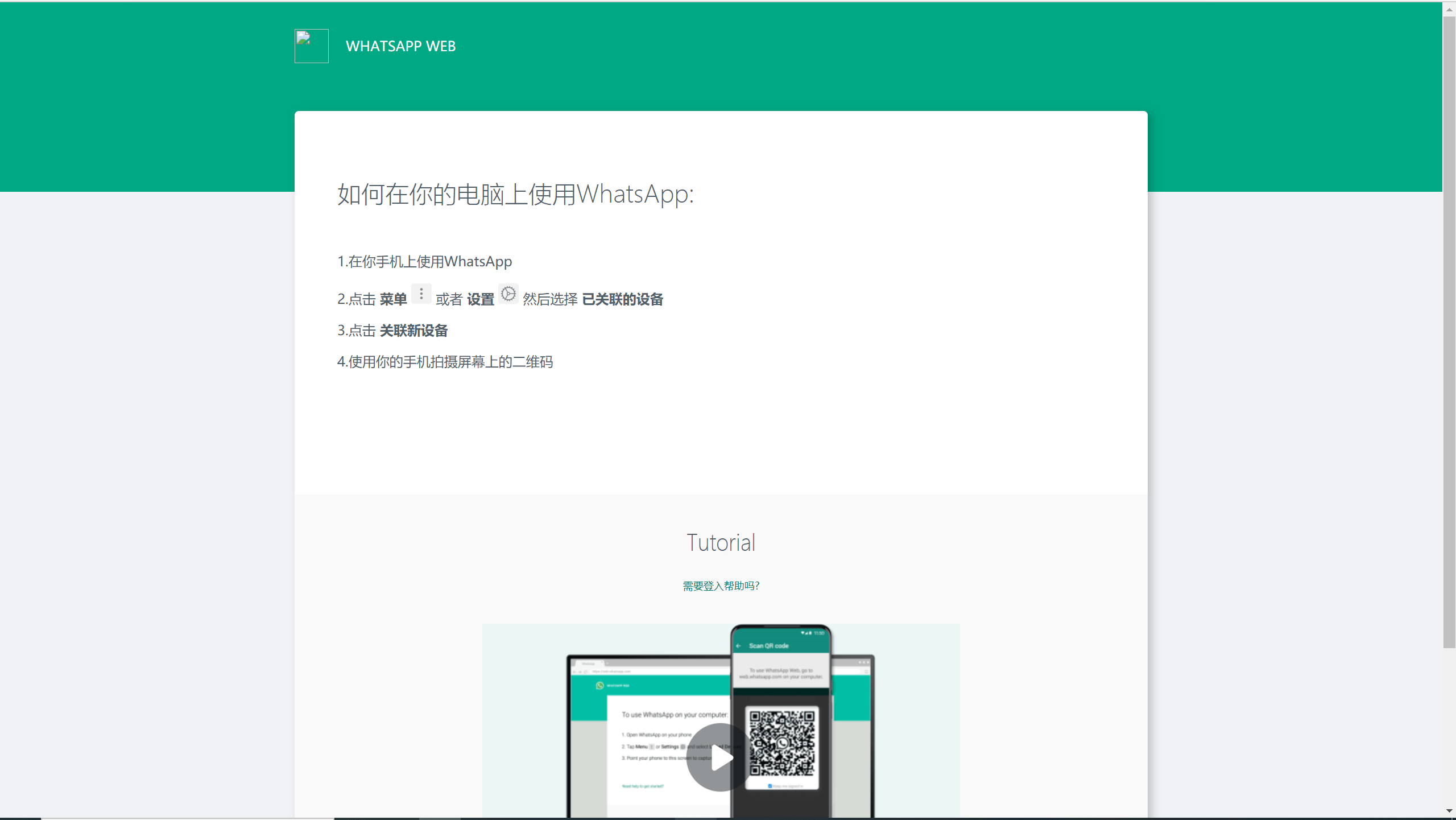Click the browser menu icon in the tutorial preview
1456x820 pixels.
click(866, 671)
